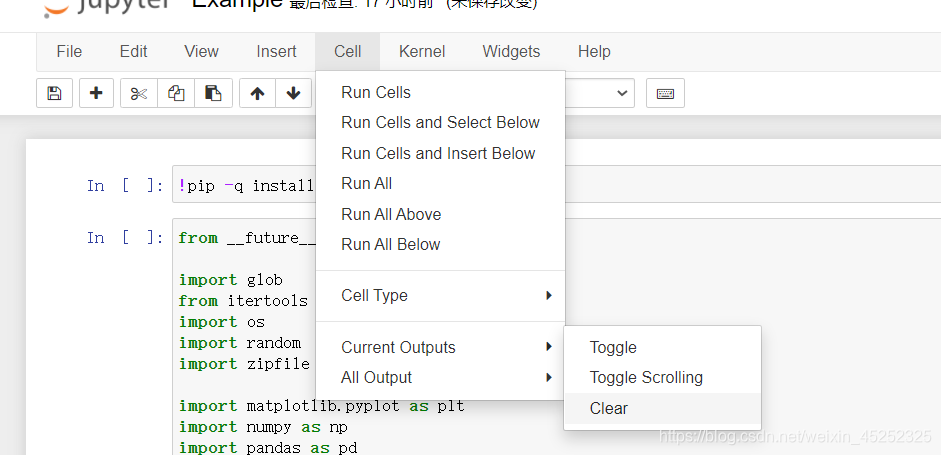Choose Run Cells and Select Below

pos(440,122)
